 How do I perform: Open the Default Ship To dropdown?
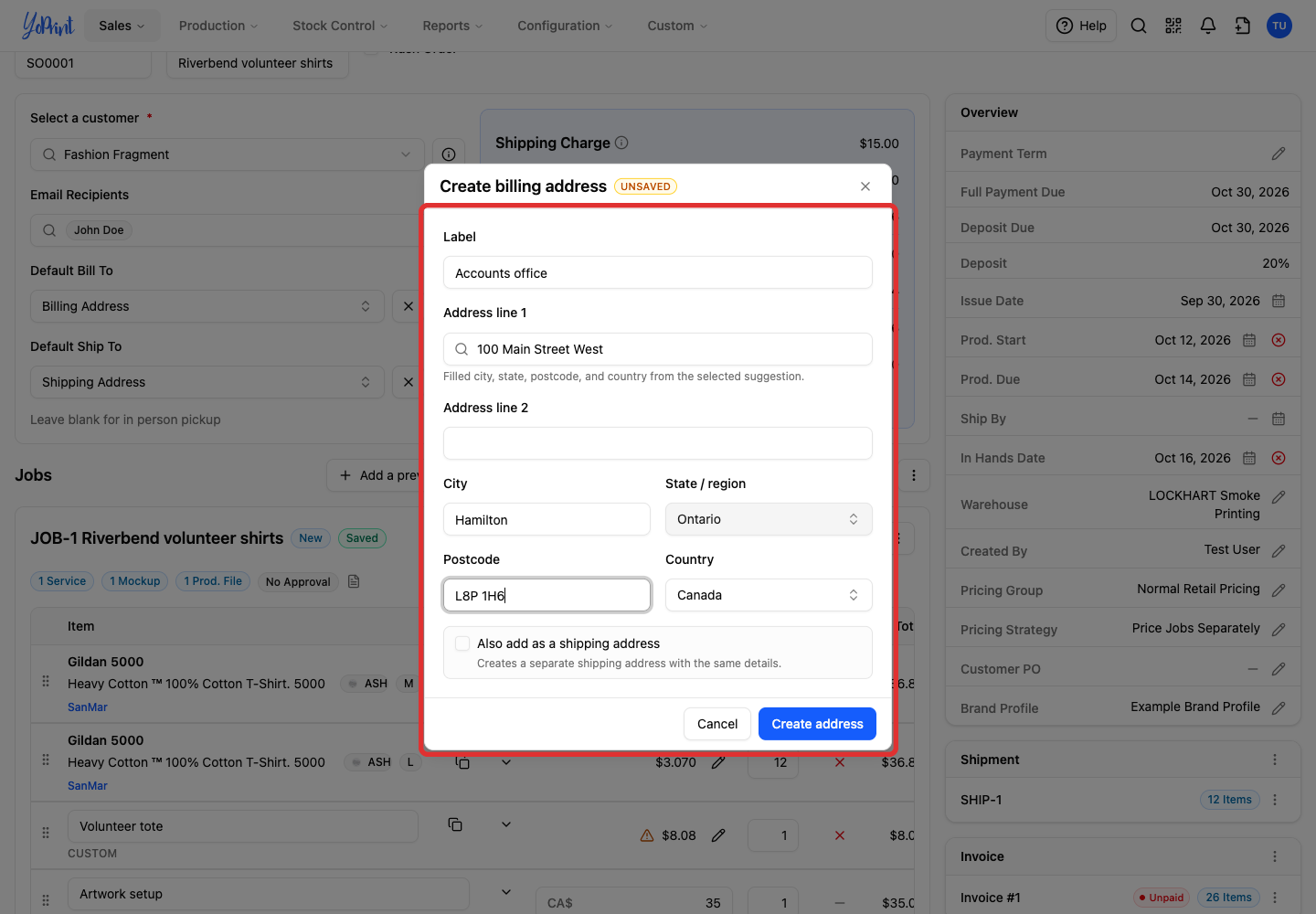point(207,382)
